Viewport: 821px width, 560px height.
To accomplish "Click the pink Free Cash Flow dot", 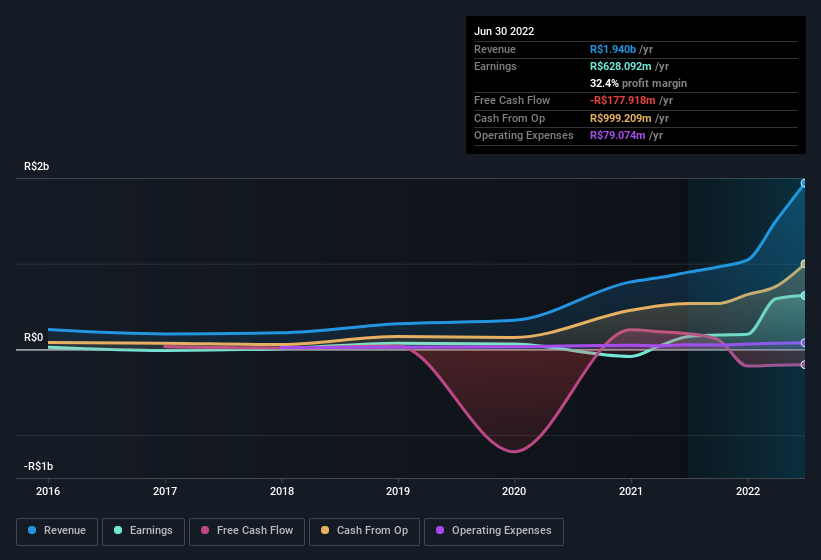I will (206, 531).
